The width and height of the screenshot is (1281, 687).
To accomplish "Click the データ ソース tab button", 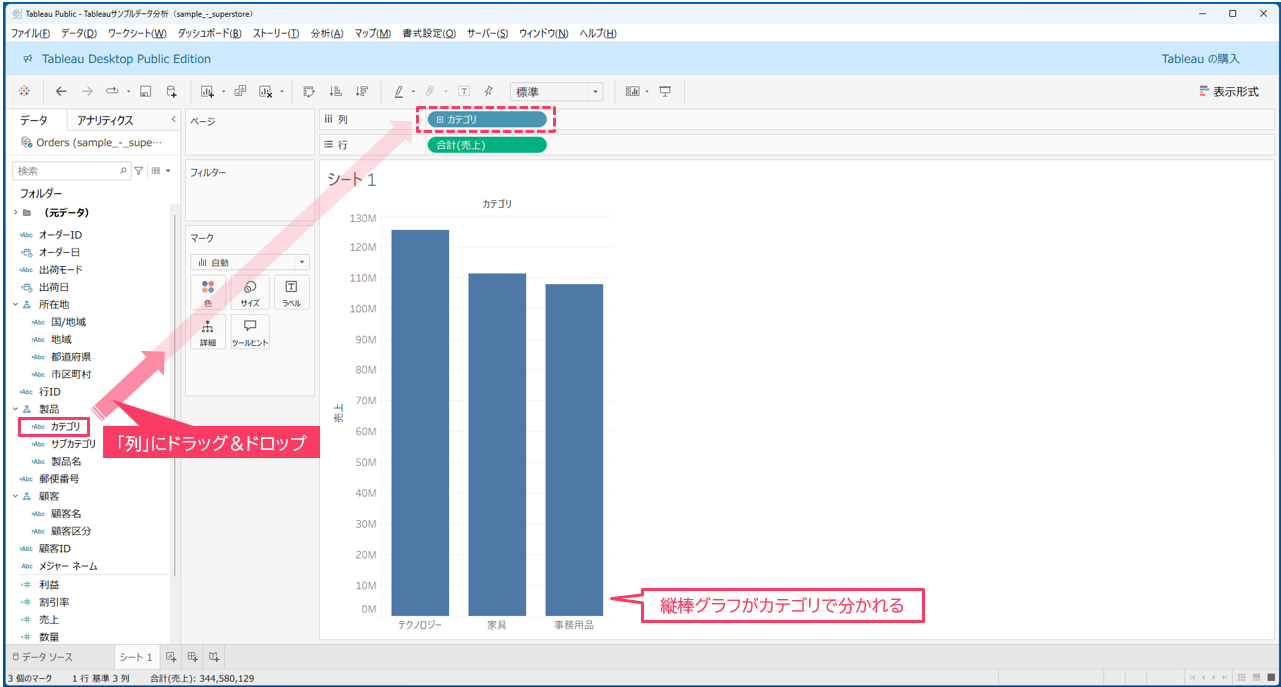I will pos(42,657).
